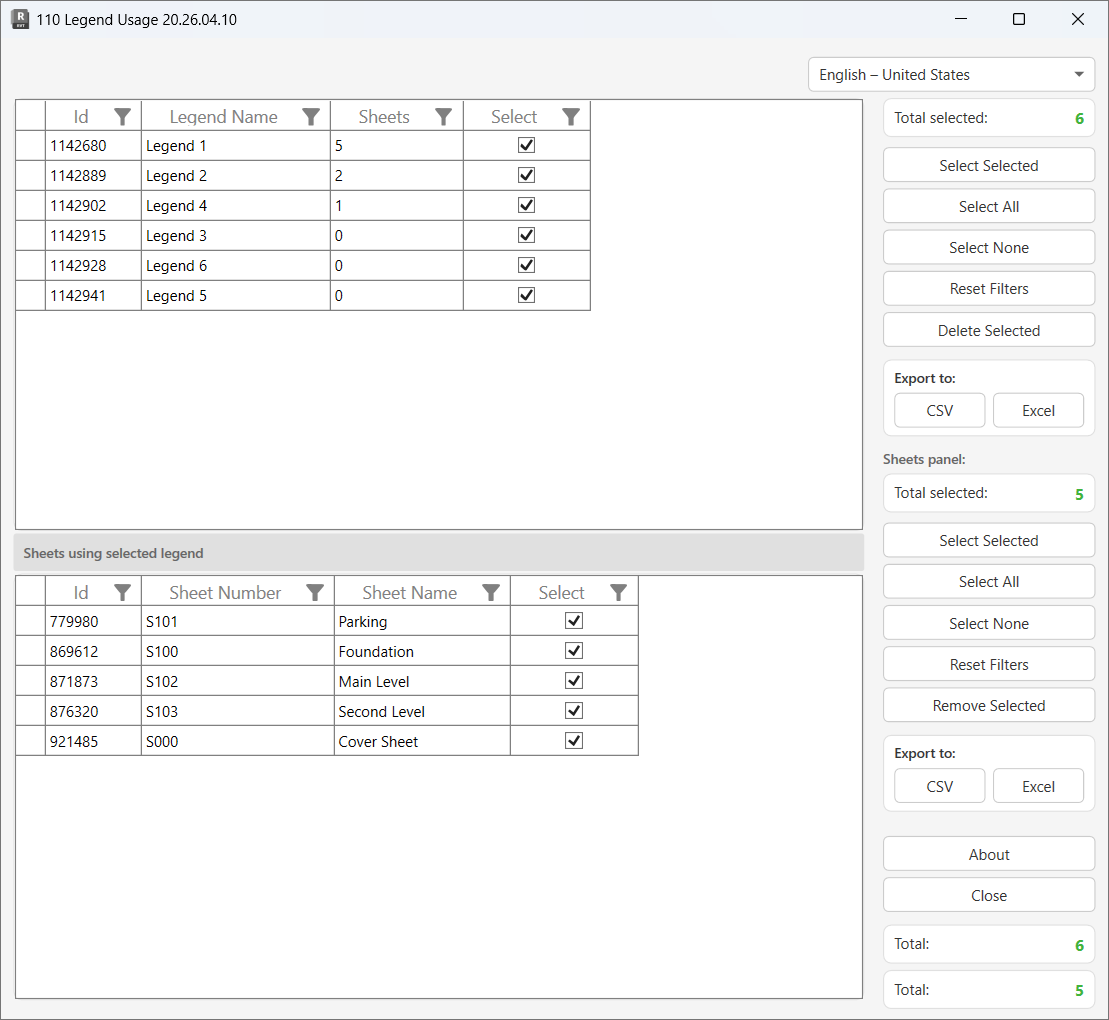Screen dimensions: 1109x1020
Task: Click the Delete Selected button
Action: point(988,330)
